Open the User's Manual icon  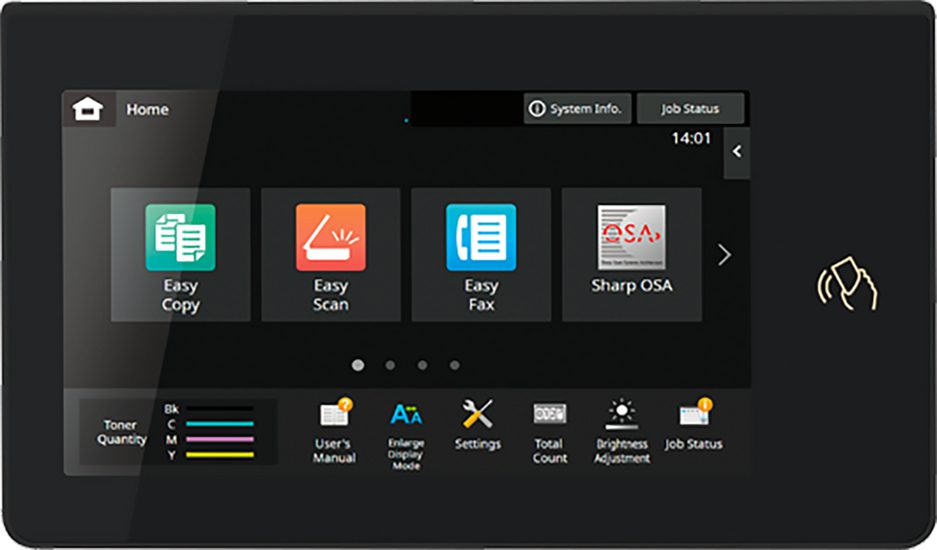335,431
